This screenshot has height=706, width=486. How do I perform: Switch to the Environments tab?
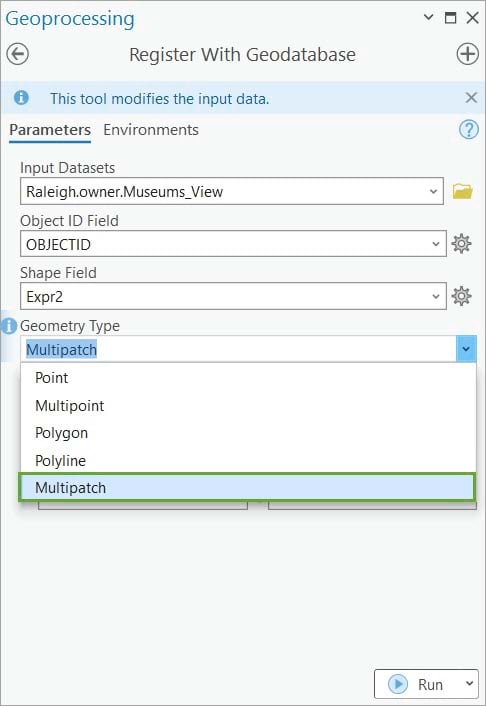(x=151, y=130)
